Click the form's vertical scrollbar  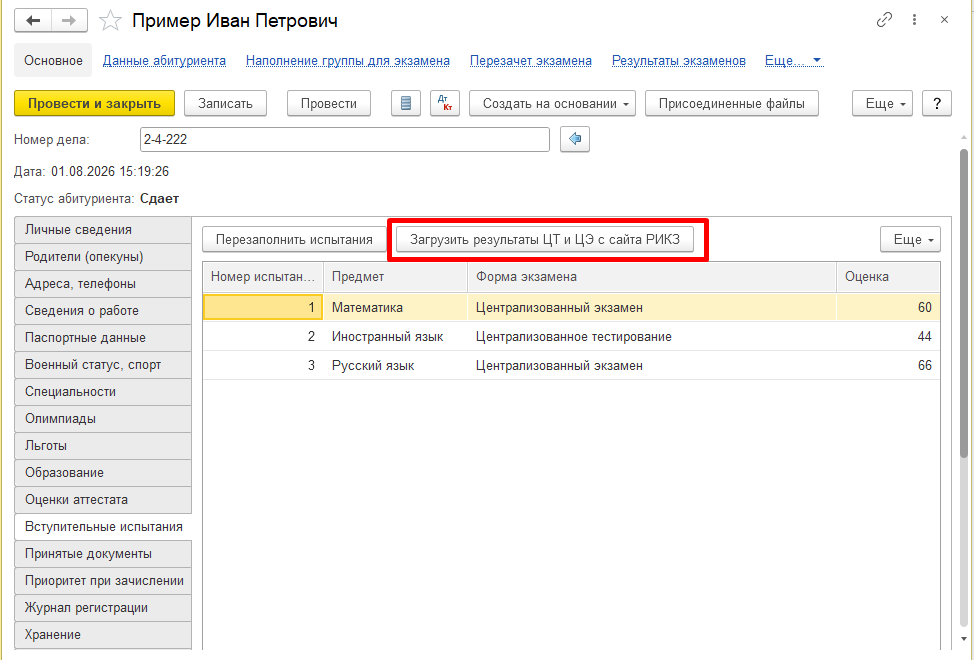click(x=963, y=304)
